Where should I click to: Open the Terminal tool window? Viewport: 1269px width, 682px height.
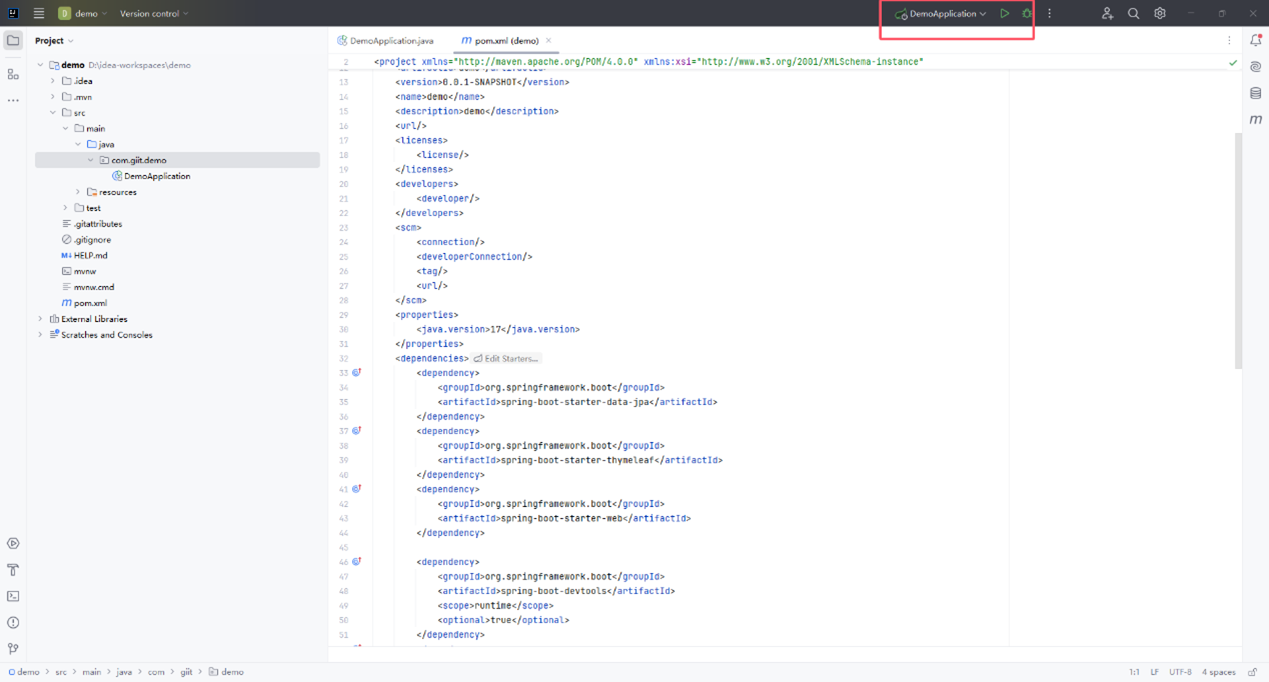[x=13, y=596]
